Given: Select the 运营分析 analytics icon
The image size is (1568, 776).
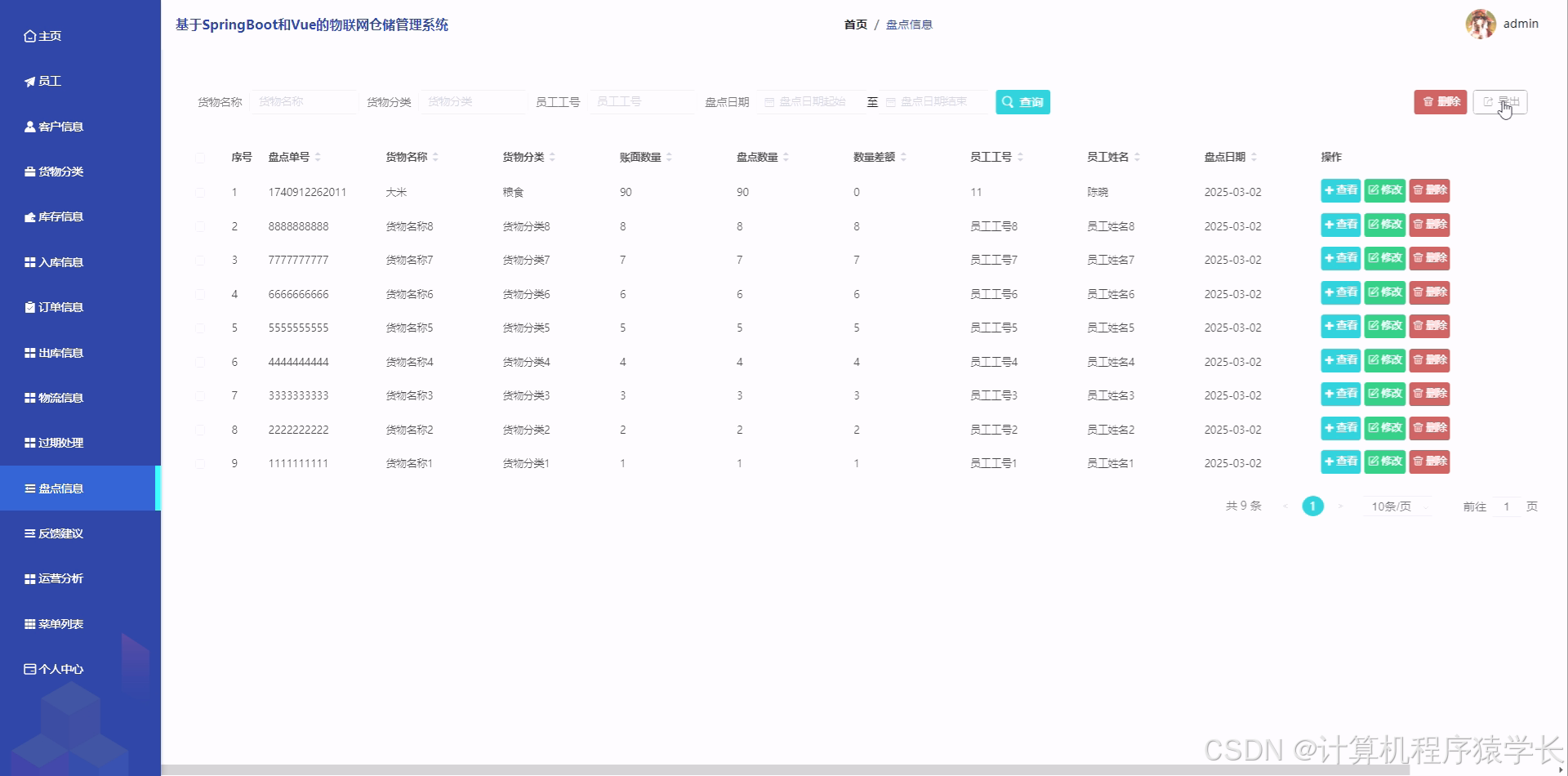Looking at the screenshot, I should pyautogui.click(x=29, y=578).
